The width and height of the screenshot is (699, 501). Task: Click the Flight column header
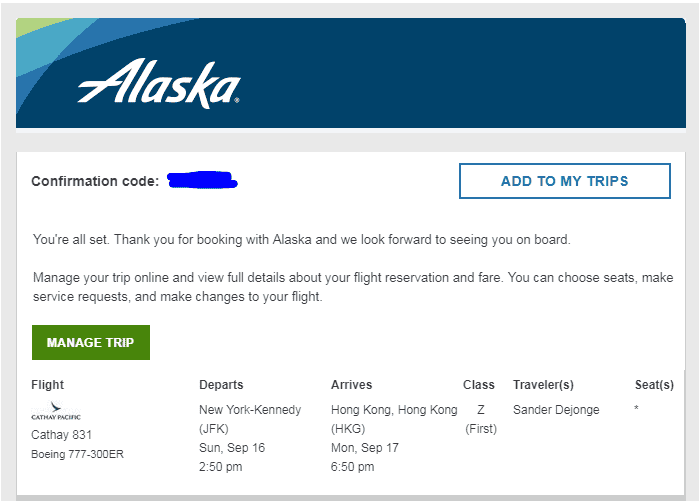(48, 385)
